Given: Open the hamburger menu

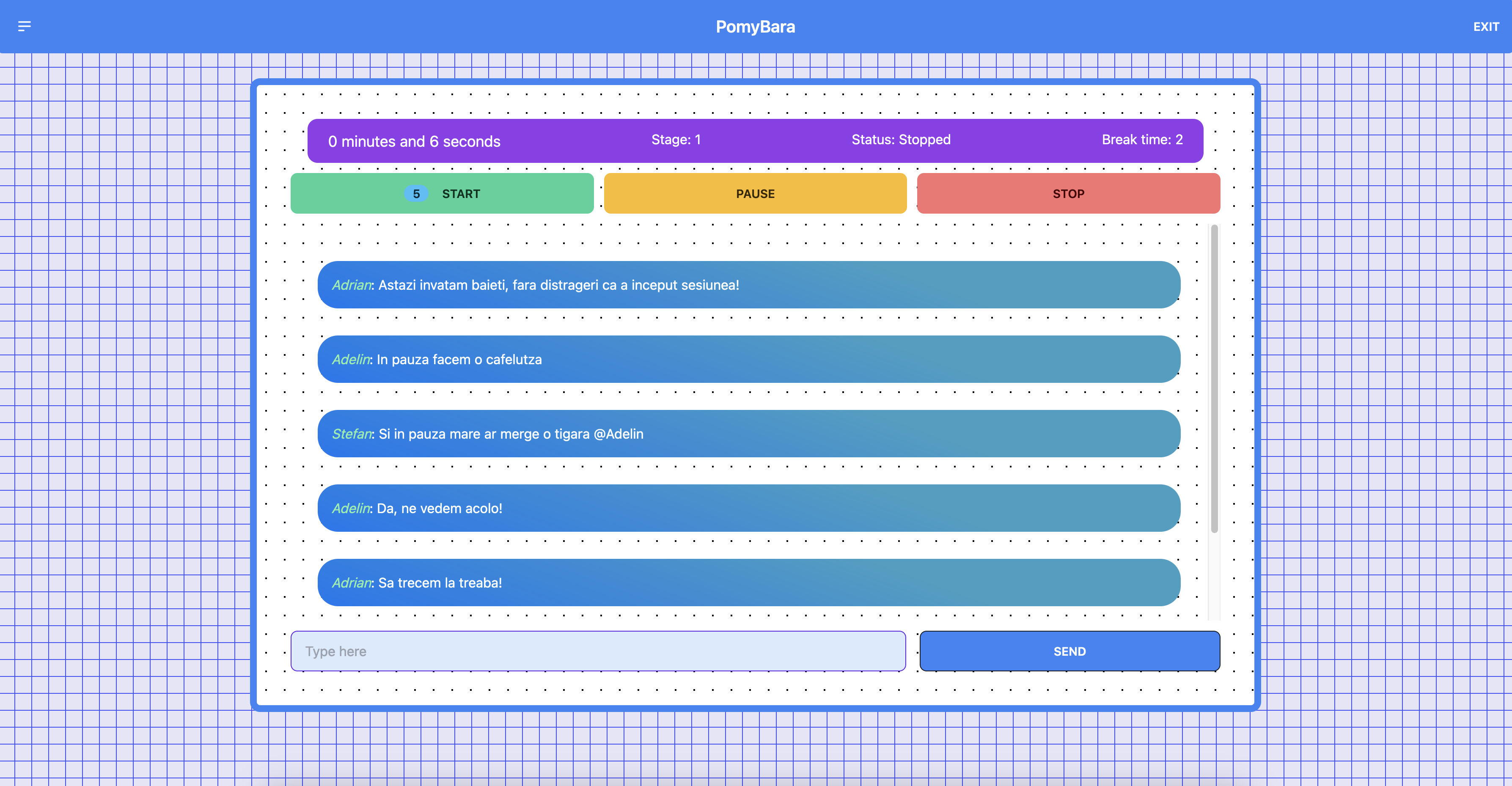Looking at the screenshot, I should (x=25, y=26).
